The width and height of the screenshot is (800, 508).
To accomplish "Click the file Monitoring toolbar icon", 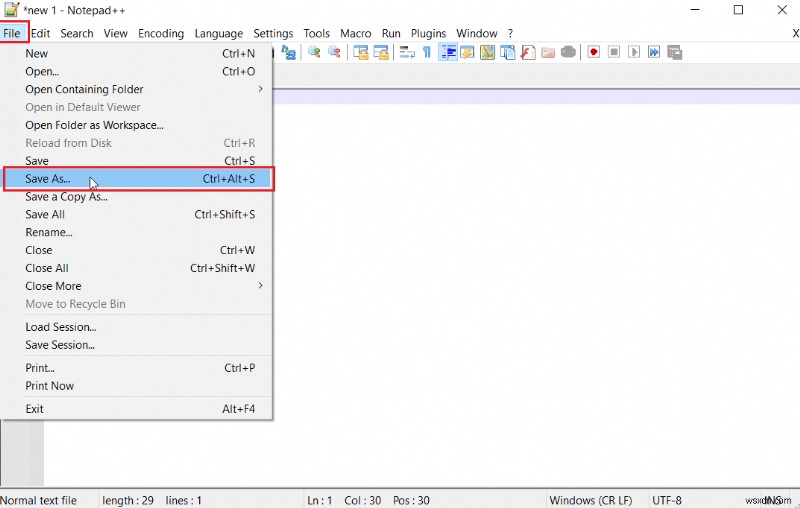I will pyautogui.click(x=568, y=52).
